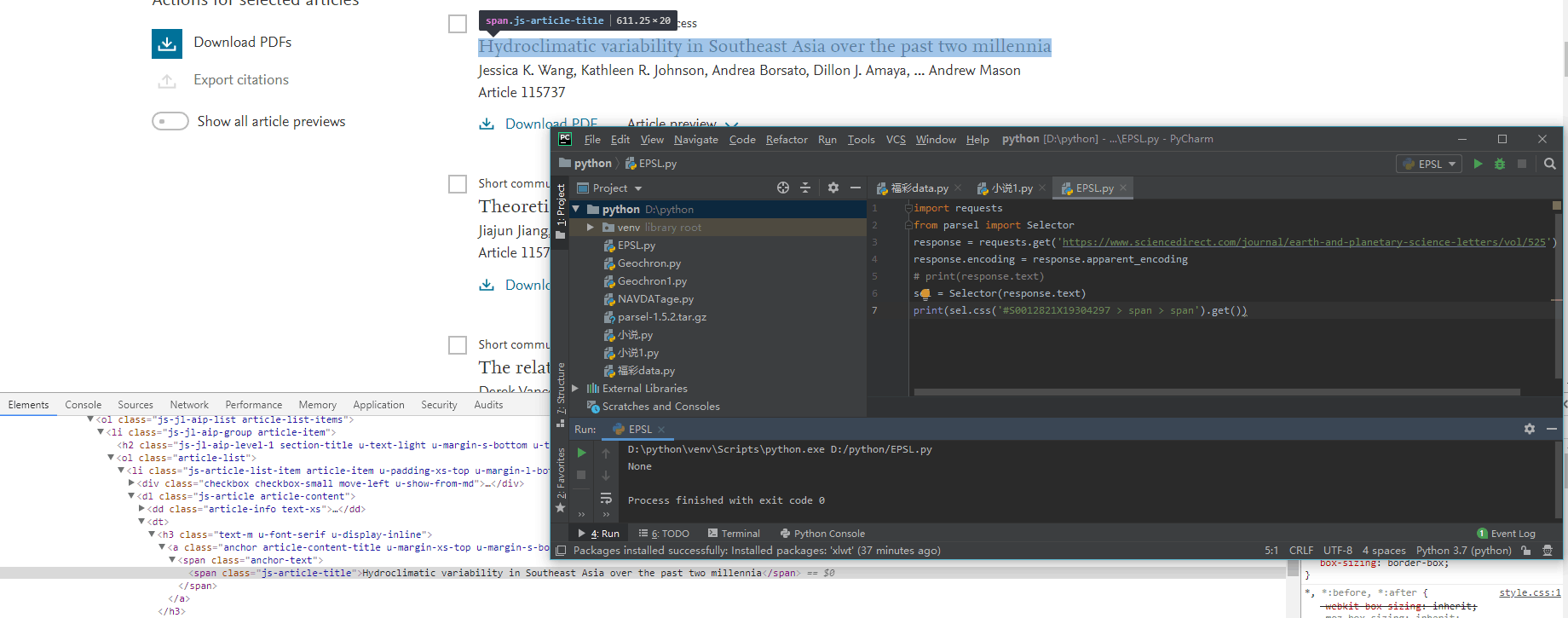Close the 福彩data.py editor tab

click(x=958, y=188)
